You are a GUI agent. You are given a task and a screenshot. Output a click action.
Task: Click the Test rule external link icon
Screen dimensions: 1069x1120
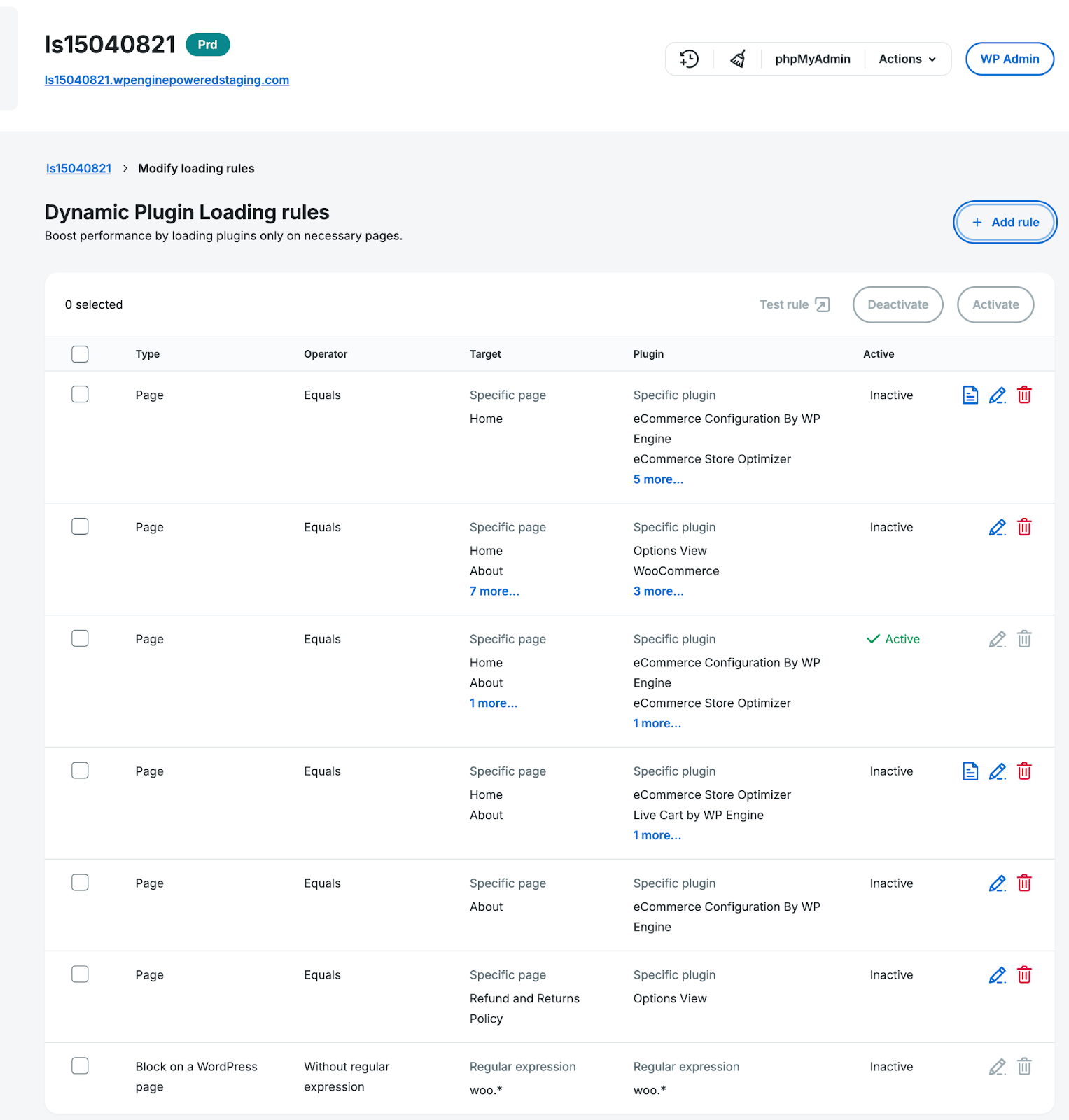(823, 304)
